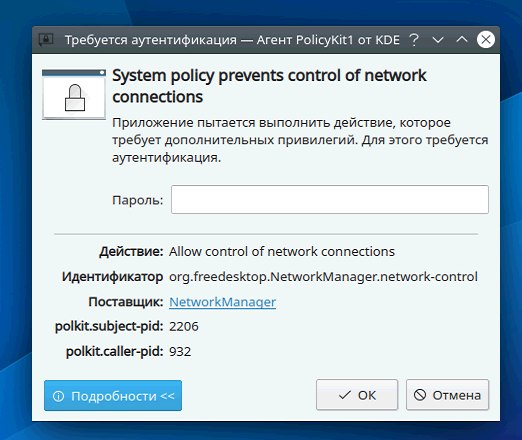Click the polkit.caller-pid value 932
This screenshot has height=440, width=522.
pos(180,352)
